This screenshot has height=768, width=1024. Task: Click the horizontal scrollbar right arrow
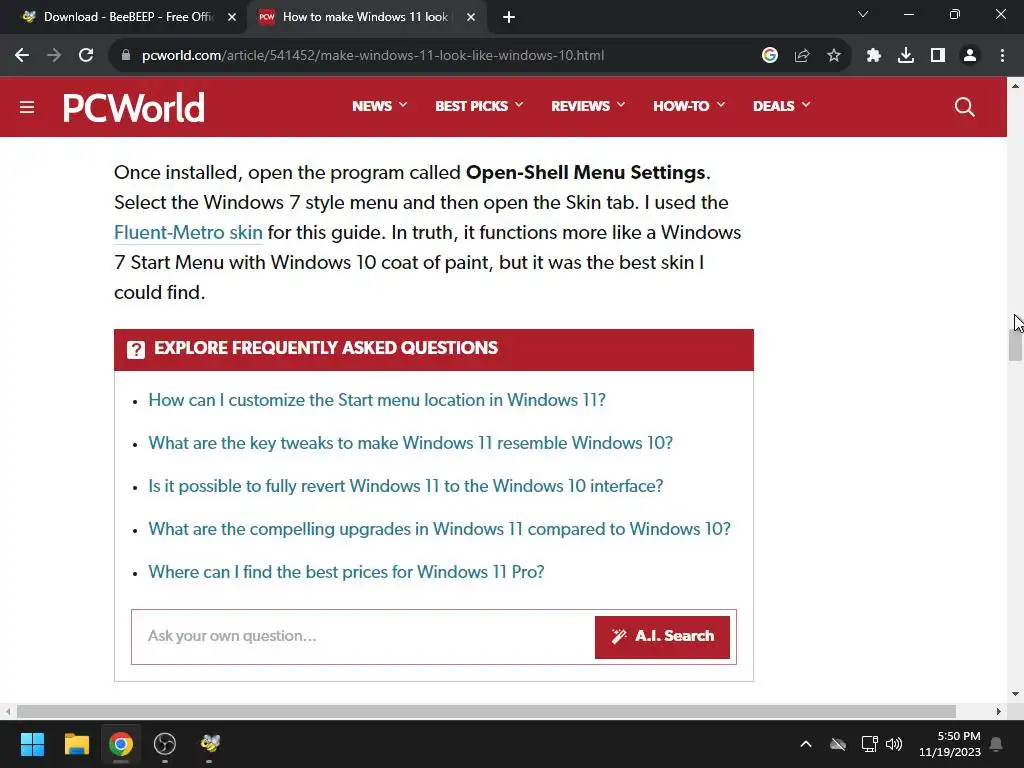999,711
